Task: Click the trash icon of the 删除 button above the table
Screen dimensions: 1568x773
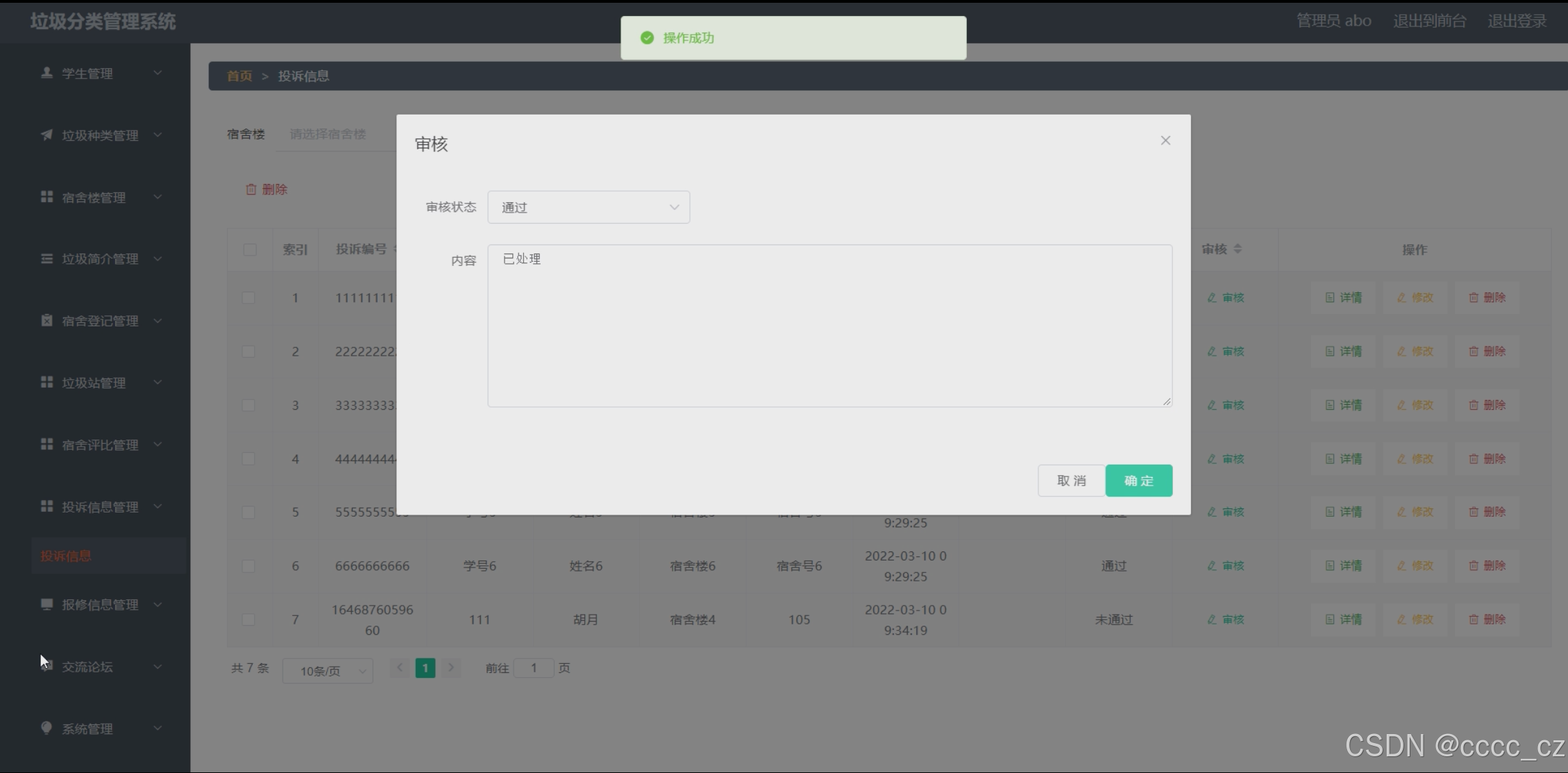Action: tap(251, 189)
